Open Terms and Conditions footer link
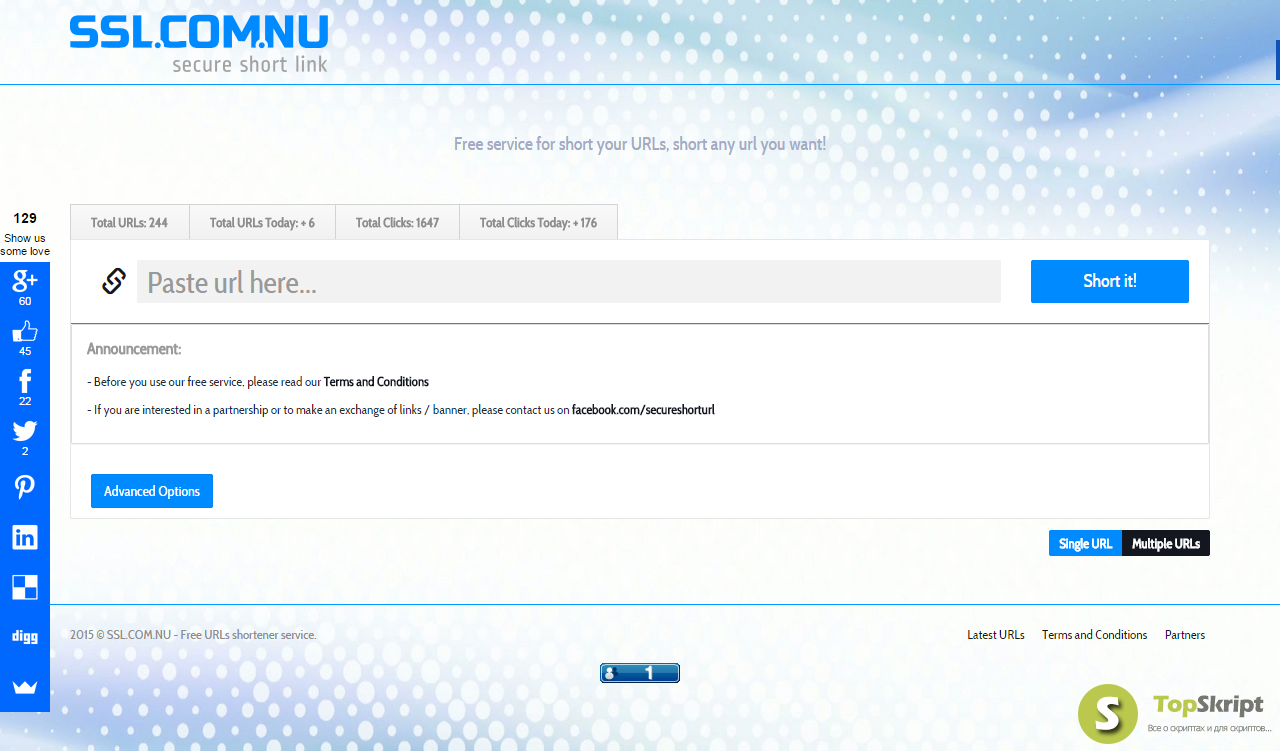The image size is (1280, 751). (x=1095, y=635)
